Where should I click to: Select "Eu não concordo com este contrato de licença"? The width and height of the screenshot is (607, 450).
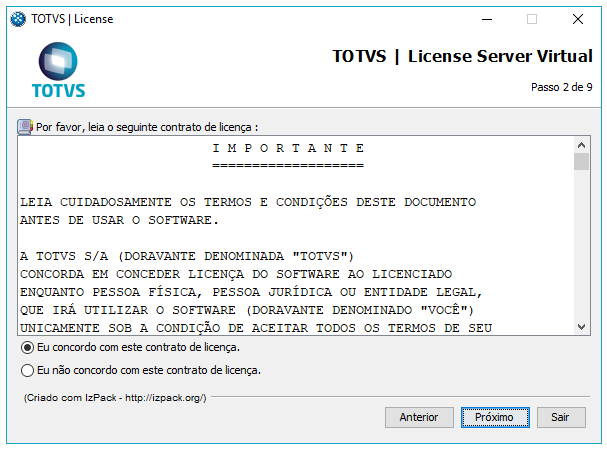pyautogui.click(x=27, y=370)
